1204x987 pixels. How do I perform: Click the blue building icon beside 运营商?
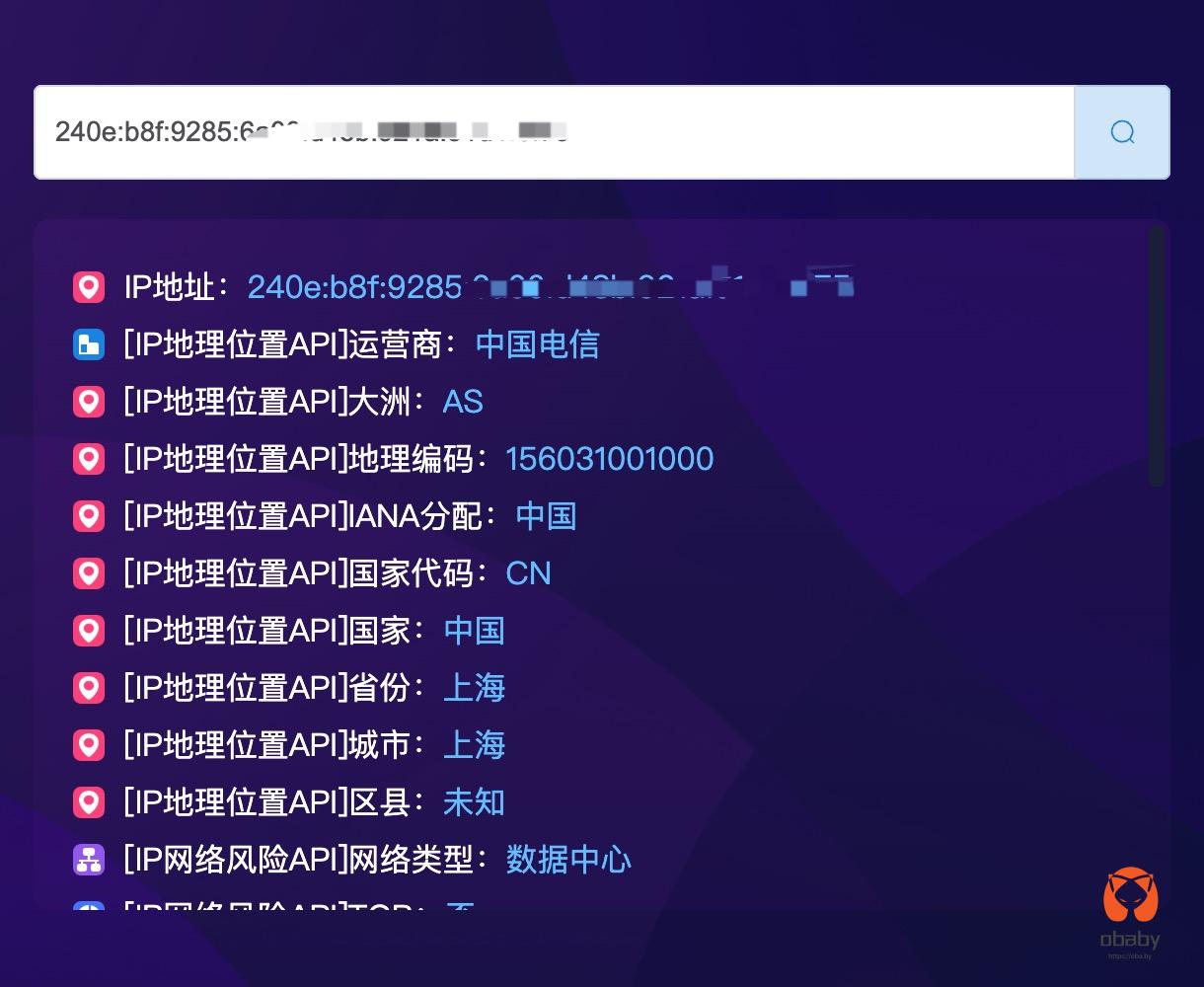[89, 343]
